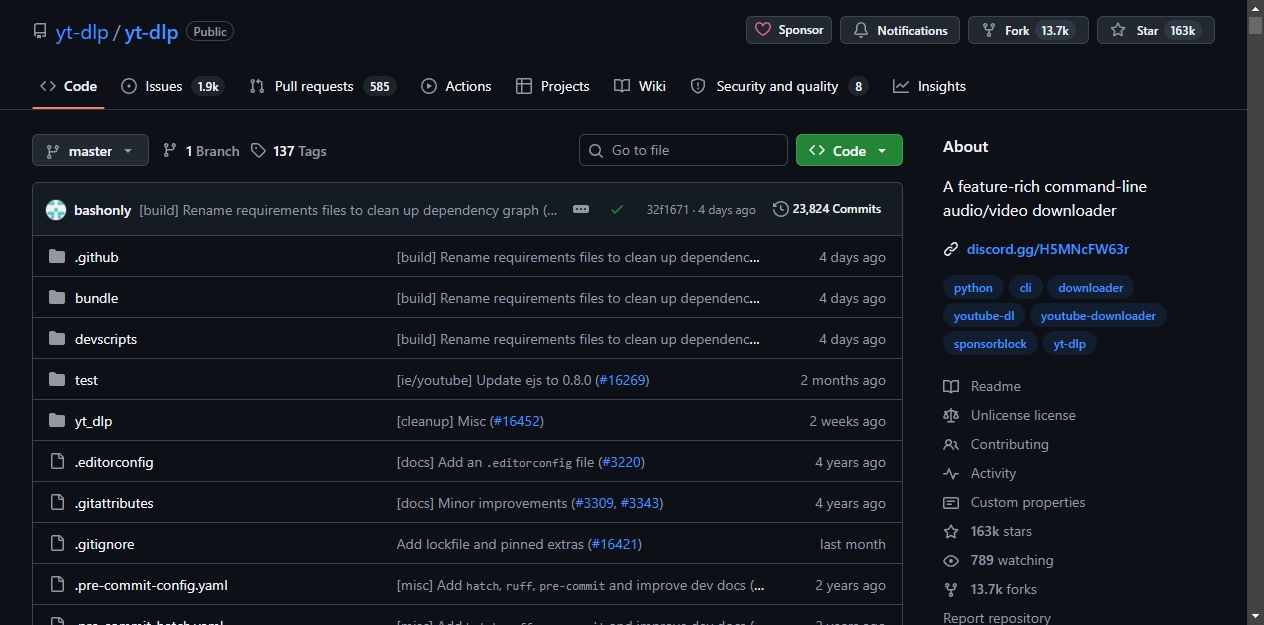Open the Pull requests tab
This screenshot has width=1264, height=625.
[x=322, y=86]
